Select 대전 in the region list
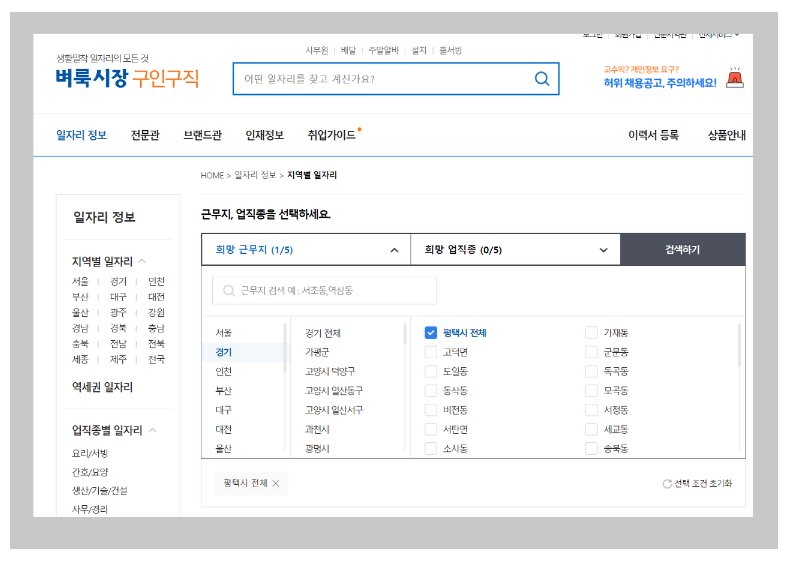 224,429
